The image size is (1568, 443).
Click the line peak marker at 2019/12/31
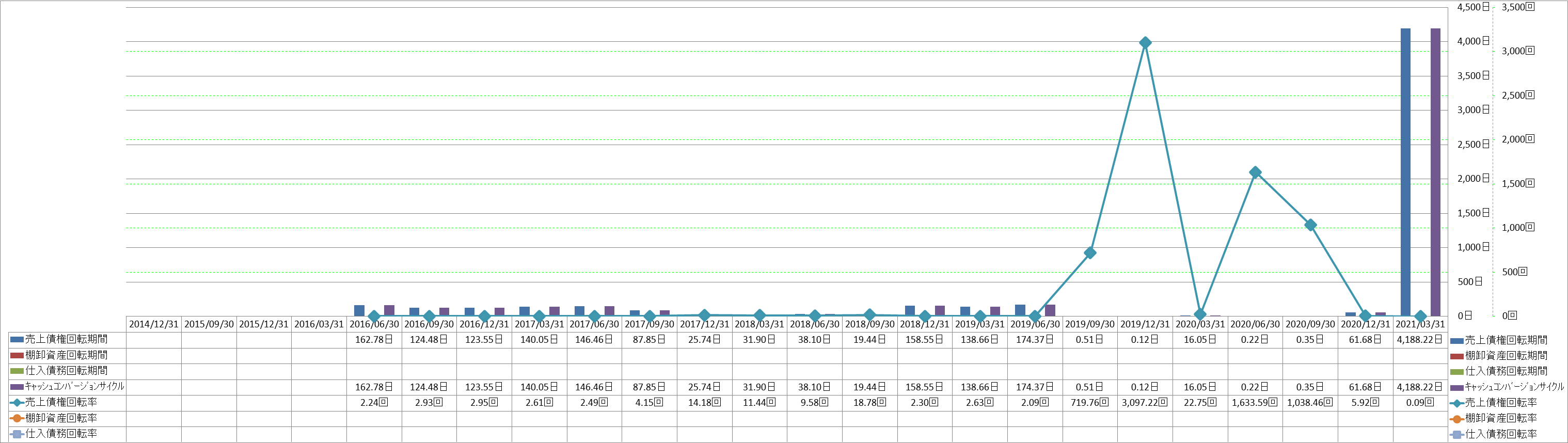point(1145,42)
